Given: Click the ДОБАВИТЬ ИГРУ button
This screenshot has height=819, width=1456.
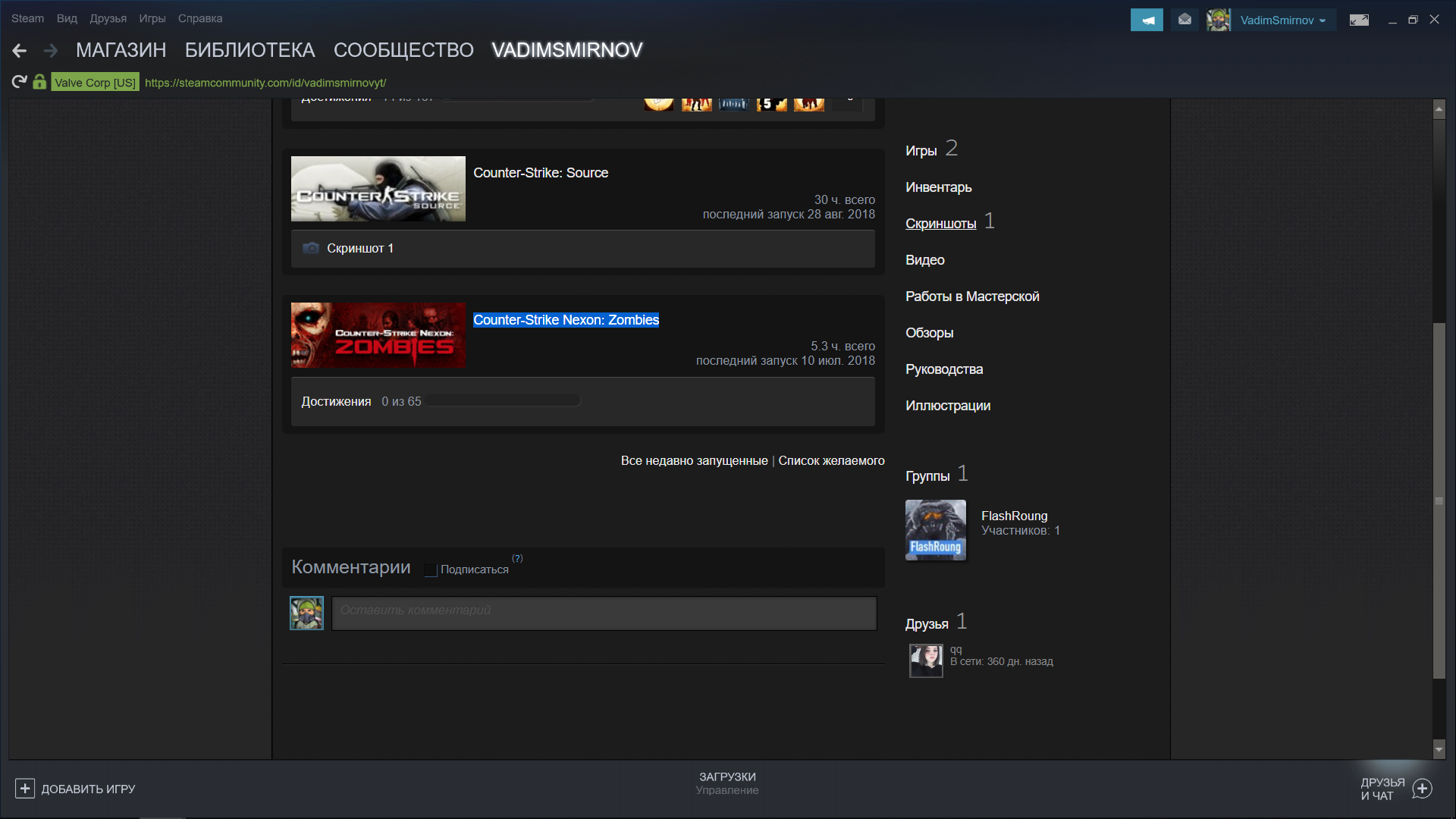Looking at the screenshot, I should [88, 789].
